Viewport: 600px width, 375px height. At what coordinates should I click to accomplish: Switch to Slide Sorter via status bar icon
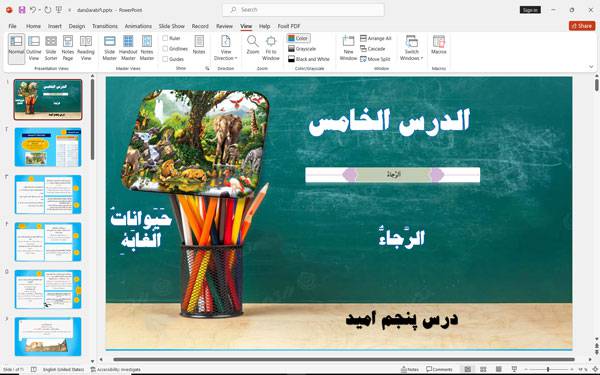(x=483, y=369)
